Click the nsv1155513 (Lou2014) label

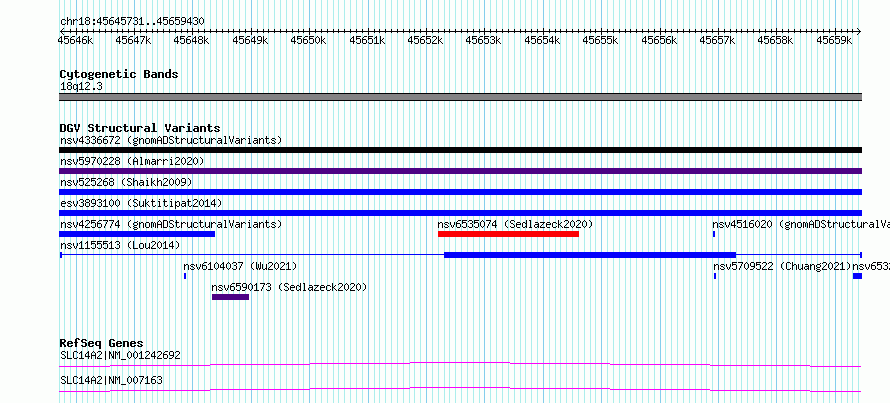pyautogui.click(x=120, y=245)
